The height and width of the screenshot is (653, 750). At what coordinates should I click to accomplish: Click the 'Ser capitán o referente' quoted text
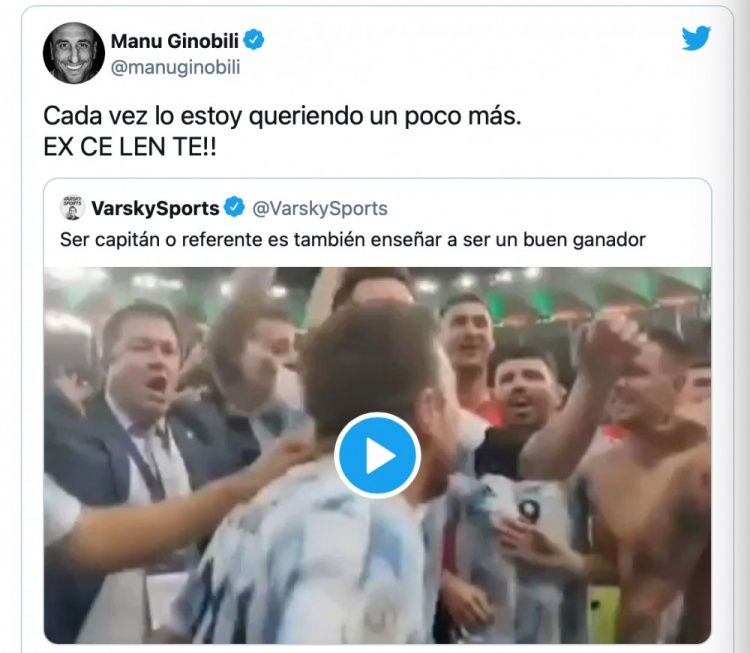click(353, 240)
